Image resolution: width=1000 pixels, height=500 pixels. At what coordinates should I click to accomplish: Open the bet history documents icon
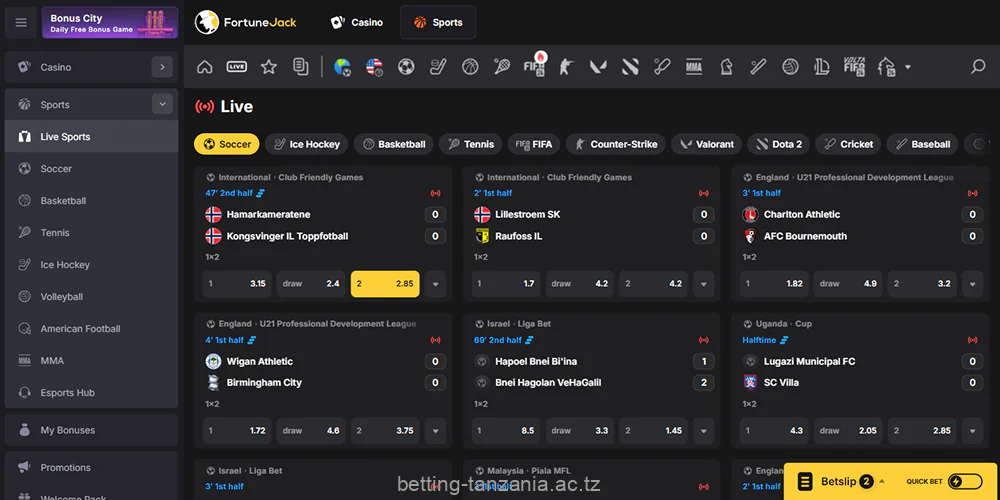click(x=300, y=66)
